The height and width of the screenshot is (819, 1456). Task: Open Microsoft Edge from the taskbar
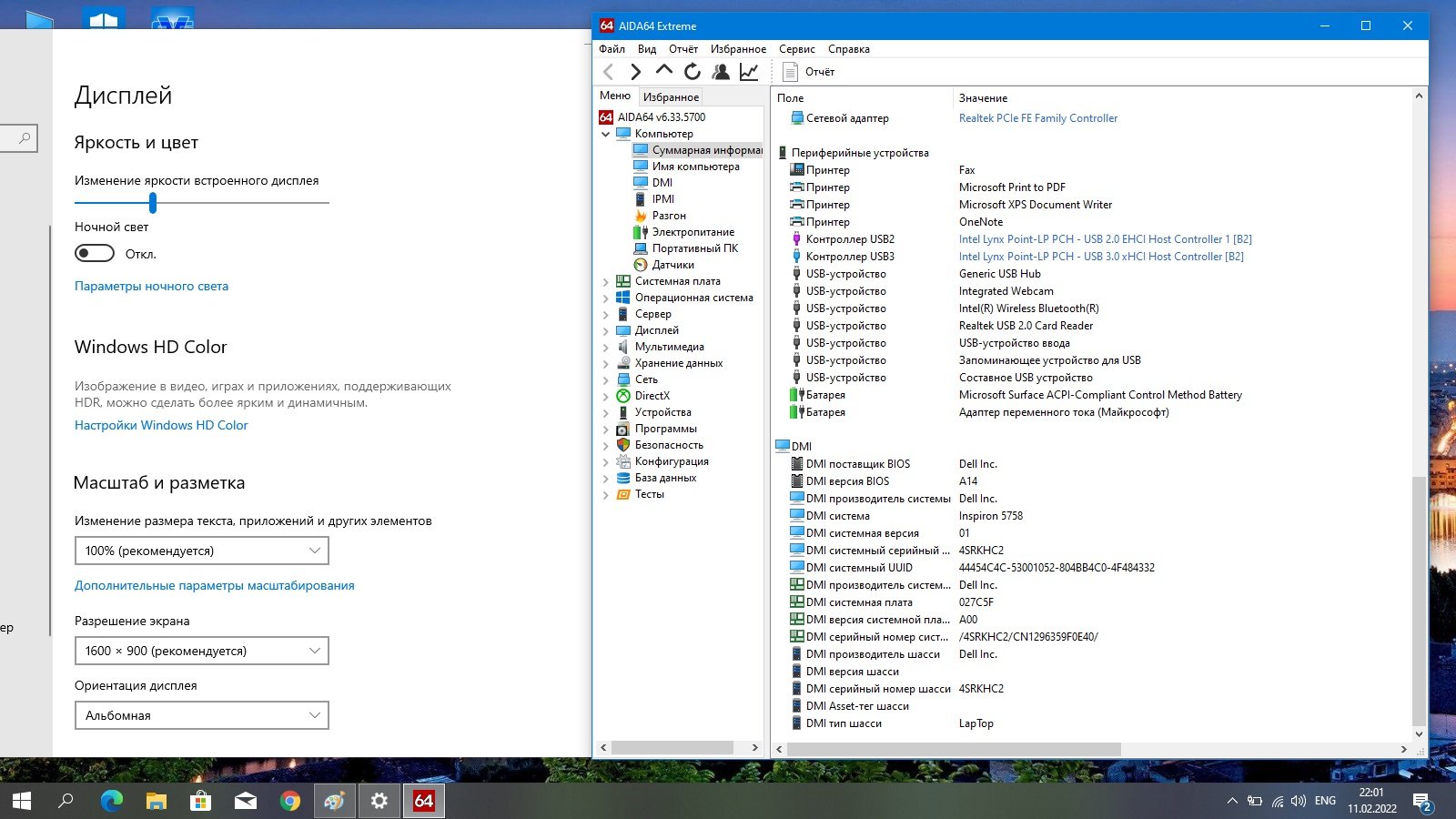(111, 801)
